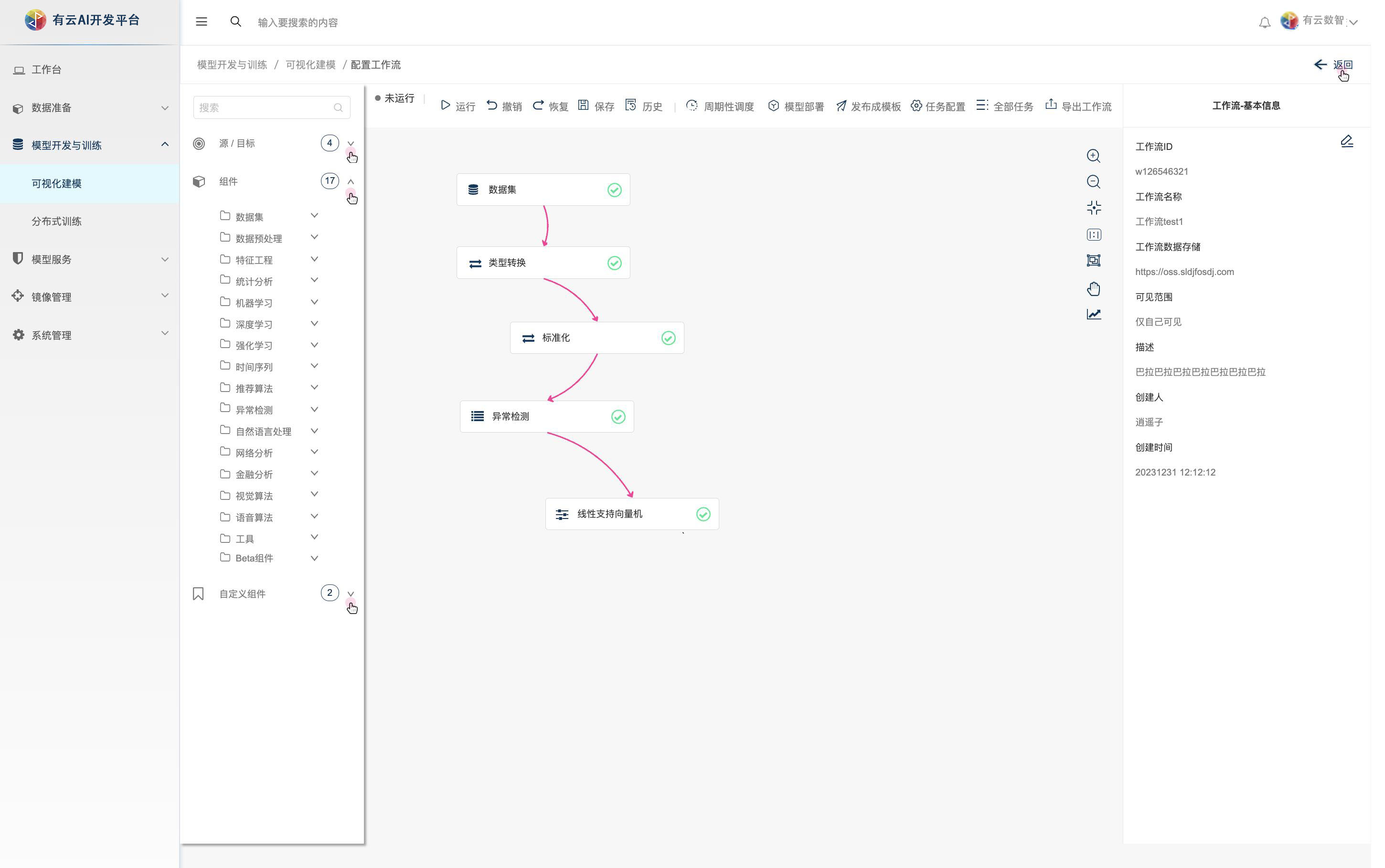Screen dimensions: 1385x868
Task: Click the edit pencil icon for workflow info
Action: click(x=1346, y=141)
